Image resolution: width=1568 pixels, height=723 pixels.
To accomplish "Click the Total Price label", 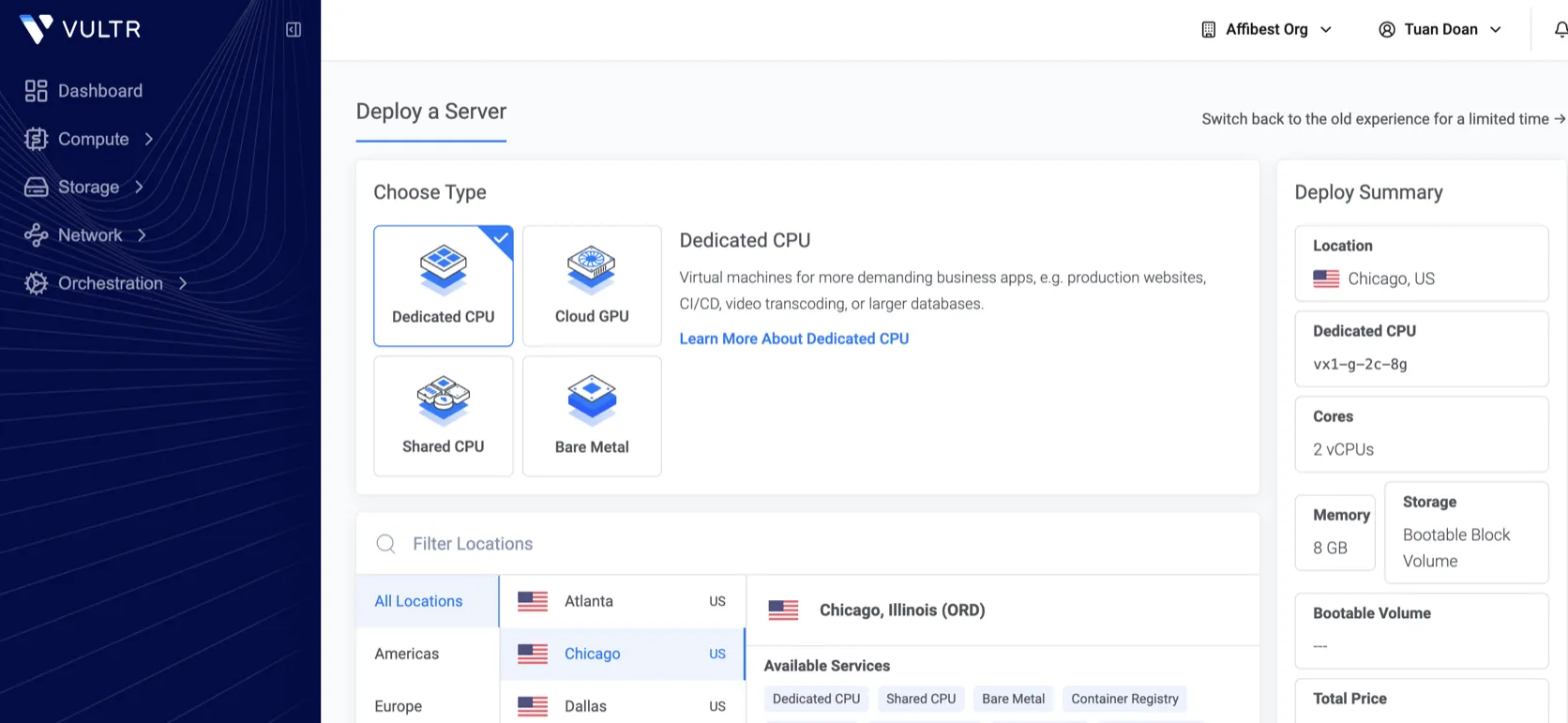I will coord(1349,699).
